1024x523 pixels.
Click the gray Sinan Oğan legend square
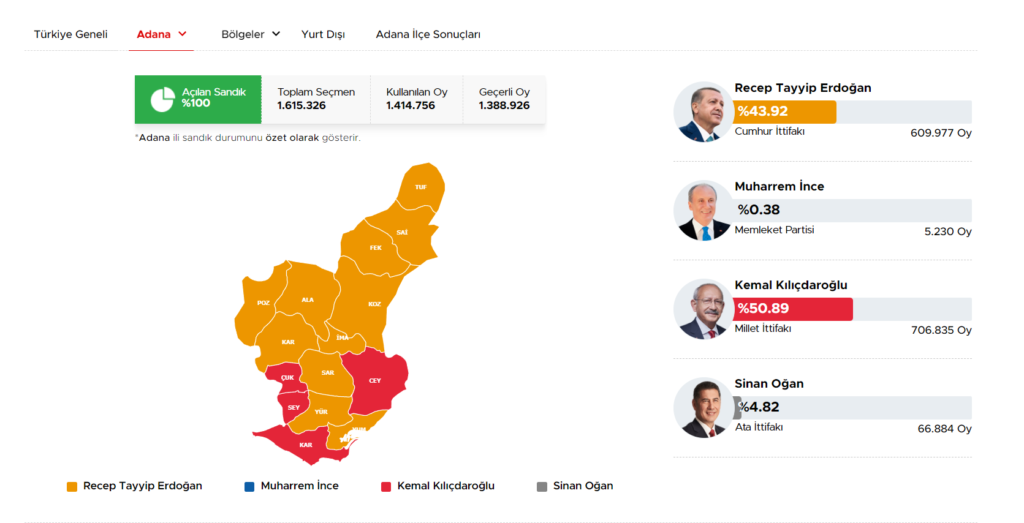pyautogui.click(x=542, y=487)
